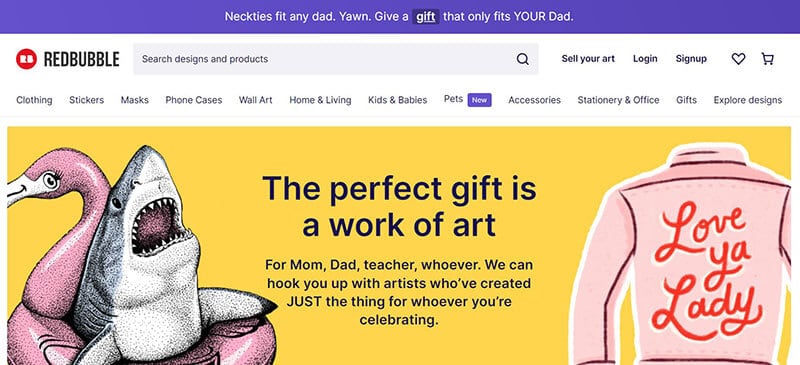Open the Stickers category
This screenshot has width=800, height=365.
pos(87,100)
